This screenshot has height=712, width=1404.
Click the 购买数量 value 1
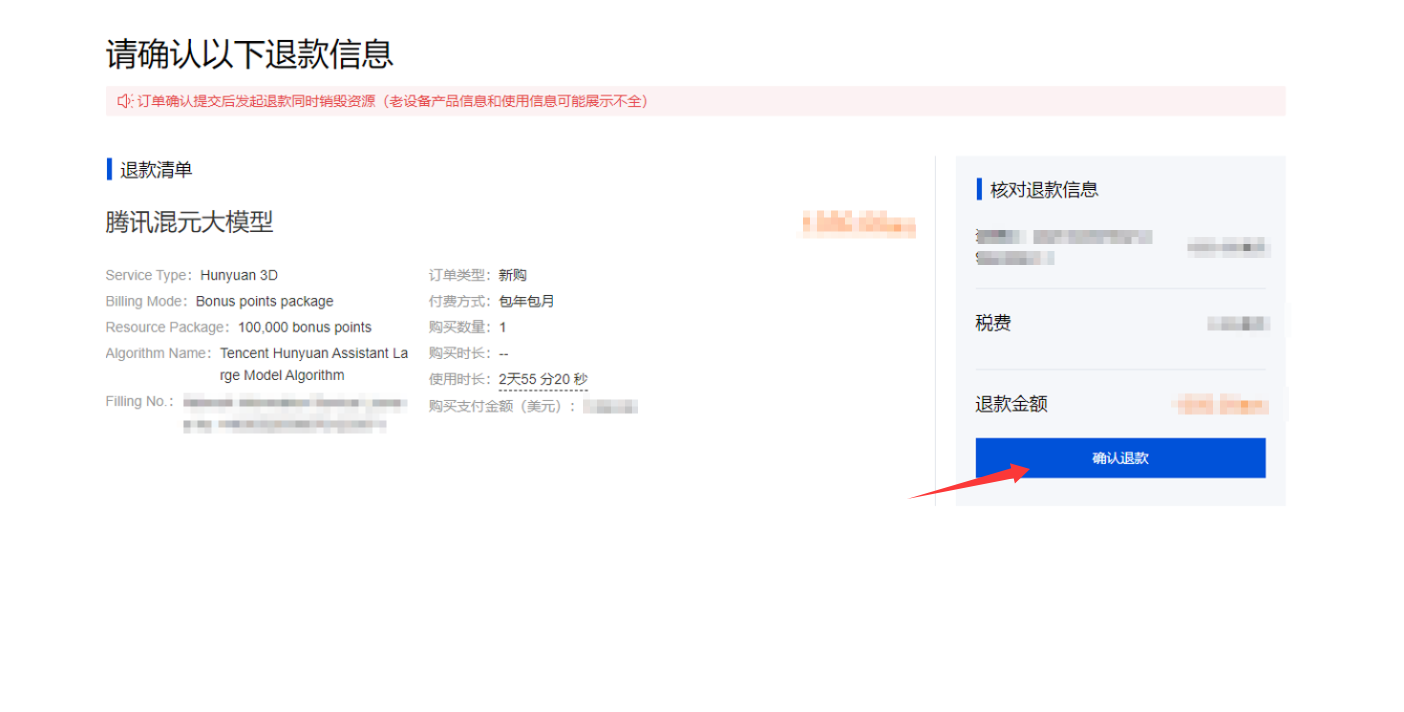(503, 327)
